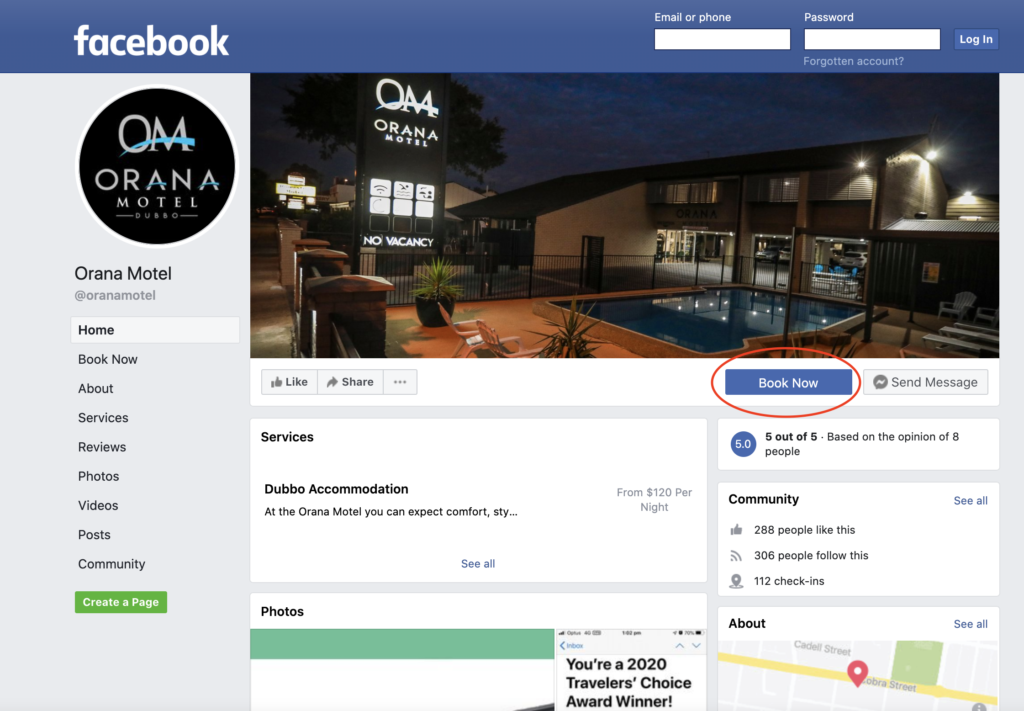1024x711 pixels.
Task: Click See all next to Community
Action: click(970, 501)
